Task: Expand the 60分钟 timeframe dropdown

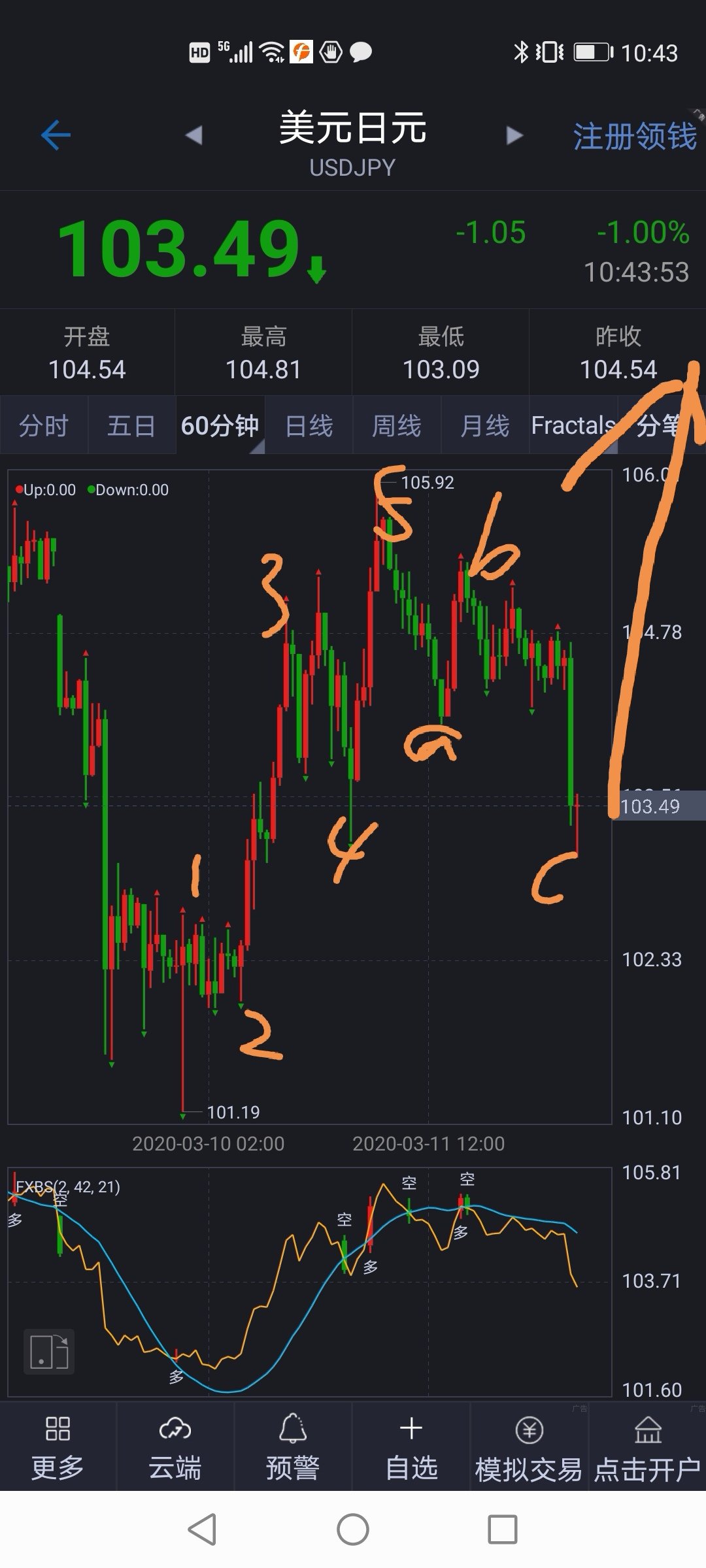Action: click(x=220, y=425)
